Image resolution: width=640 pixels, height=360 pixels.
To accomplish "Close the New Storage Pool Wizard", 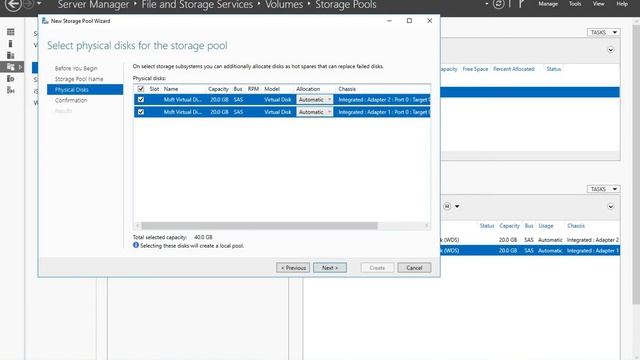I will point(429,21).
